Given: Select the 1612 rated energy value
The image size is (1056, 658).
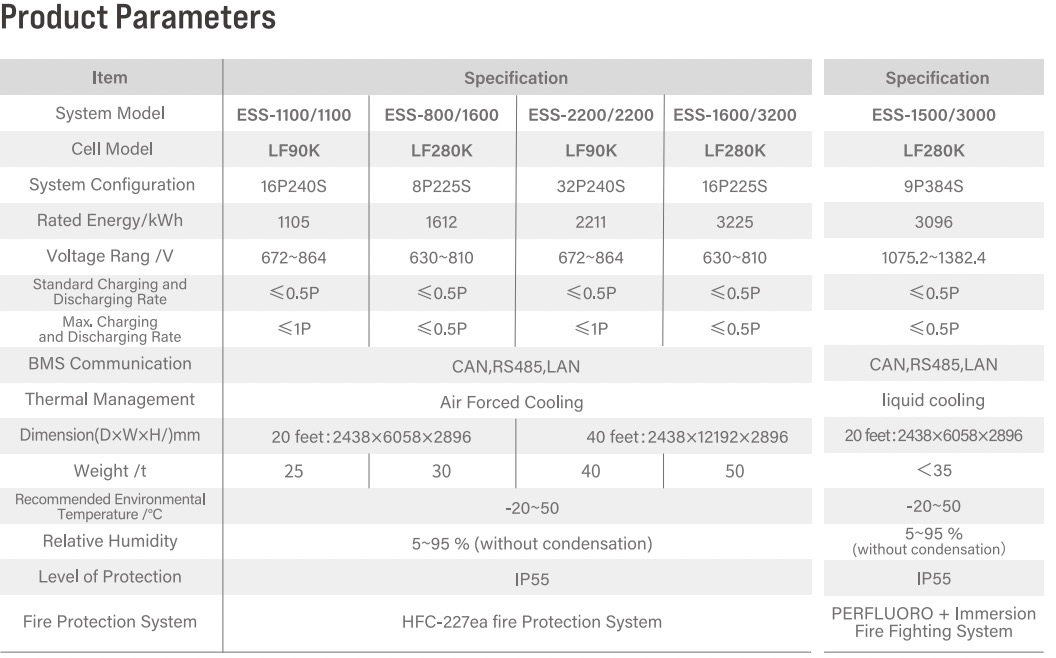Looking at the screenshot, I should tap(441, 222).
